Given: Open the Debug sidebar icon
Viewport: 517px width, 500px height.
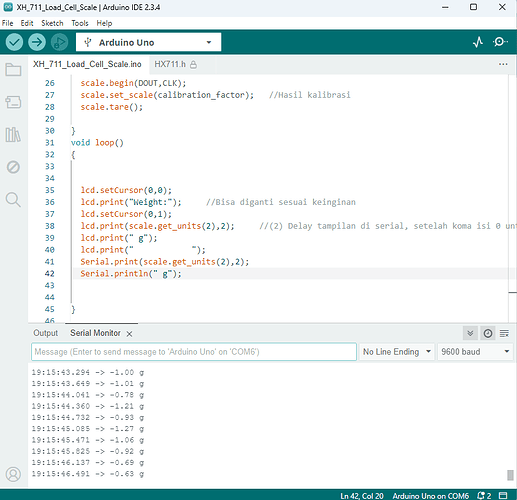Looking at the screenshot, I should pyautogui.click(x=13, y=167).
